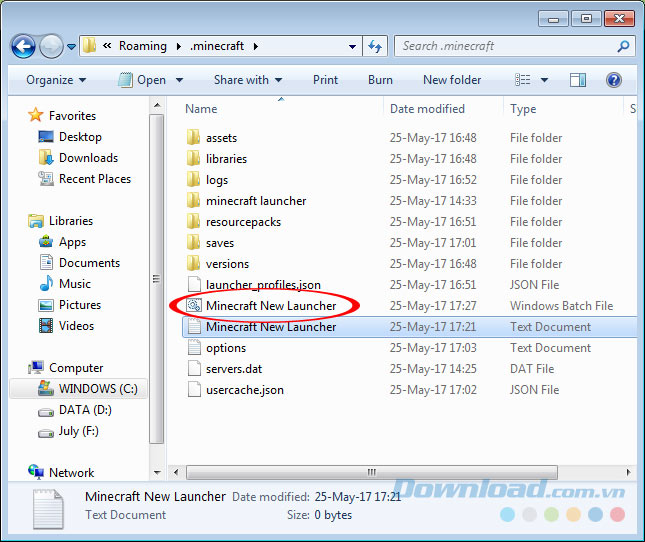
Task: Select launcher_profiles.json file
Action: (263, 285)
